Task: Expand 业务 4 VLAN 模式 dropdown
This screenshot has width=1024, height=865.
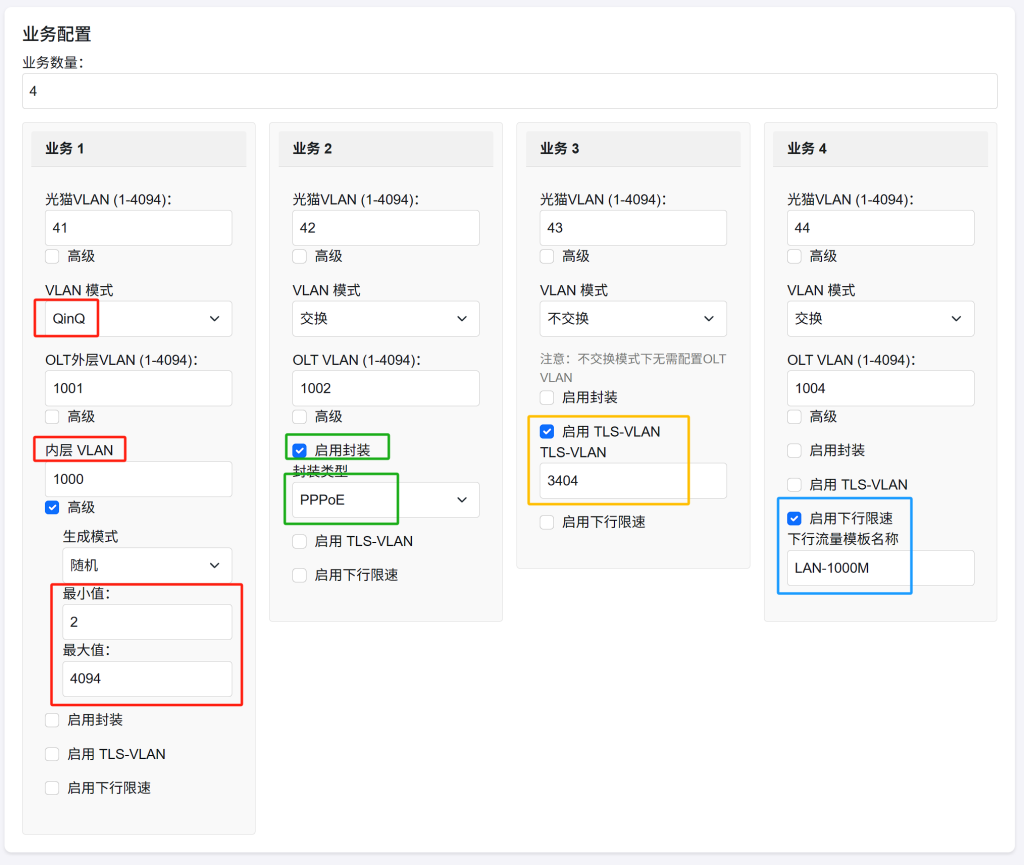Action: pos(880,319)
